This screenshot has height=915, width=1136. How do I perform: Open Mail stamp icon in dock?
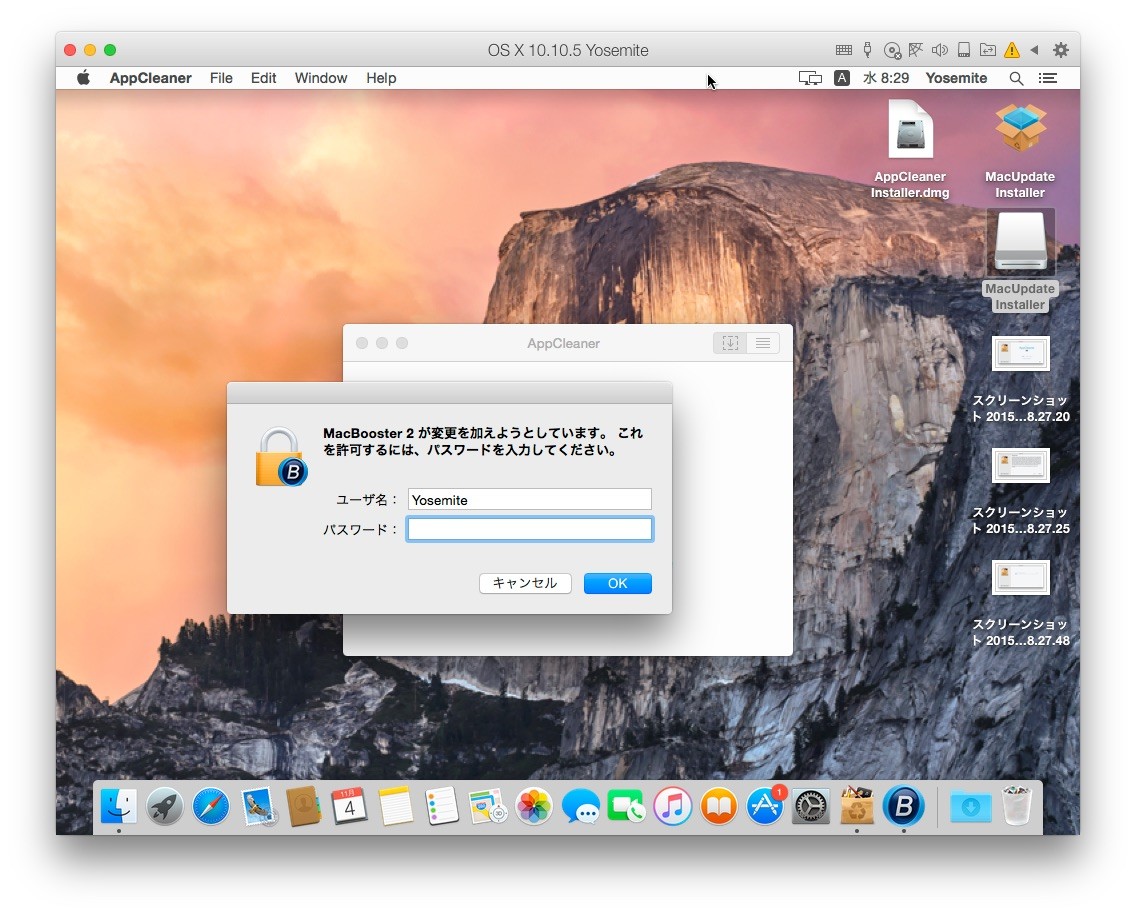[257, 806]
